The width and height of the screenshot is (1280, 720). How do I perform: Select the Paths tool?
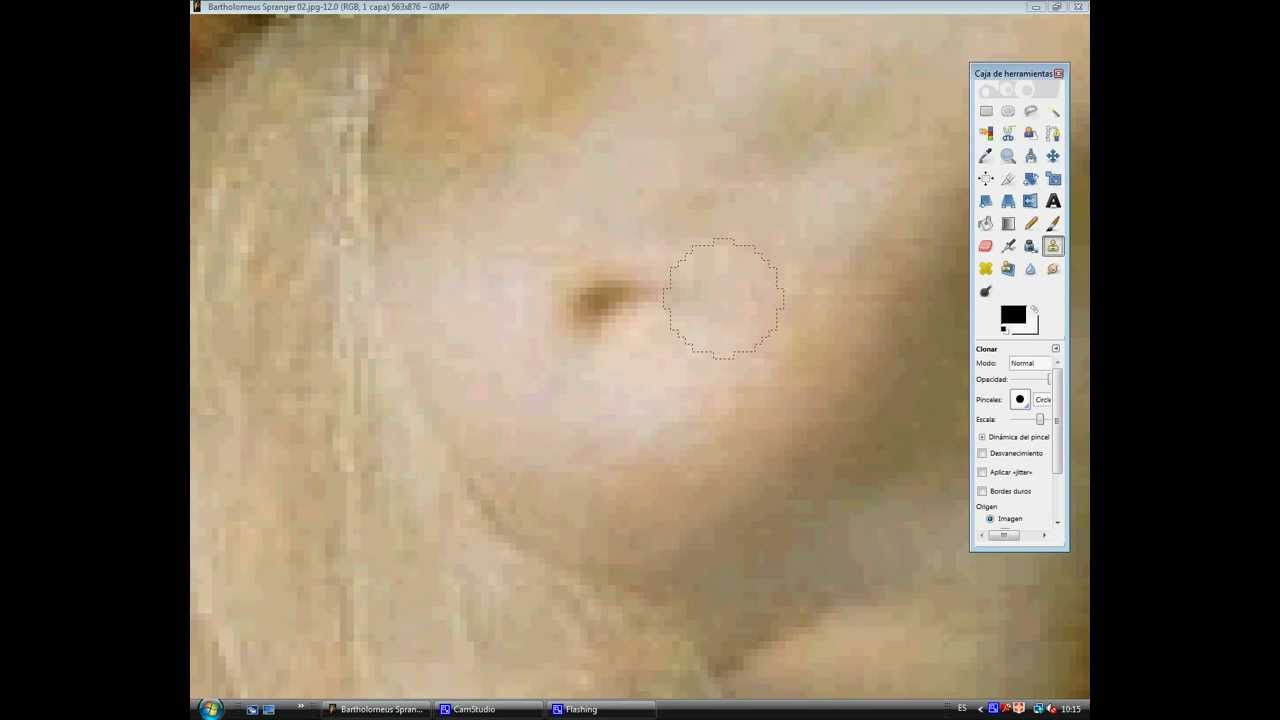point(1053,133)
